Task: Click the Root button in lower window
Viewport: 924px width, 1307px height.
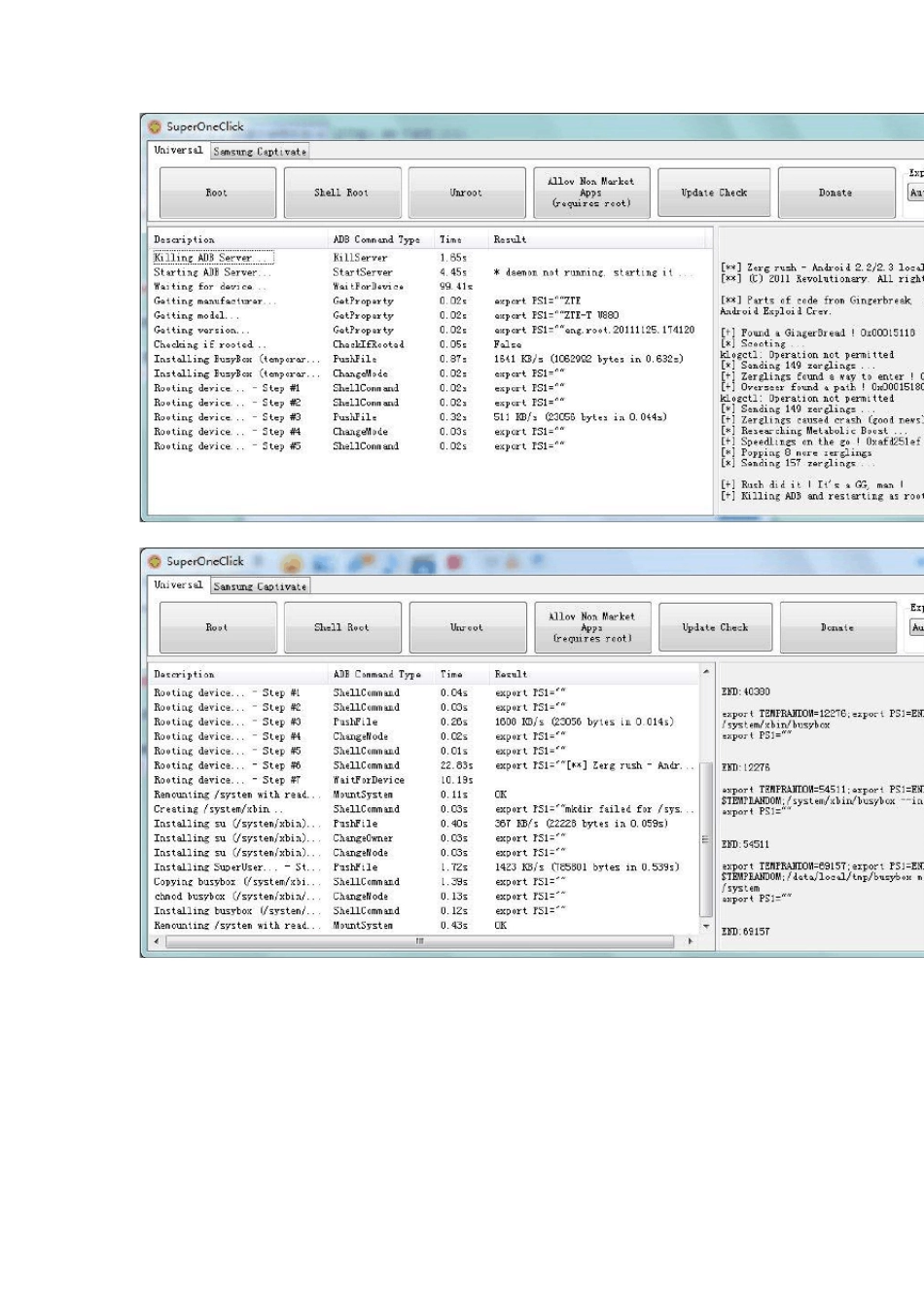Action: tap(218, 627)
